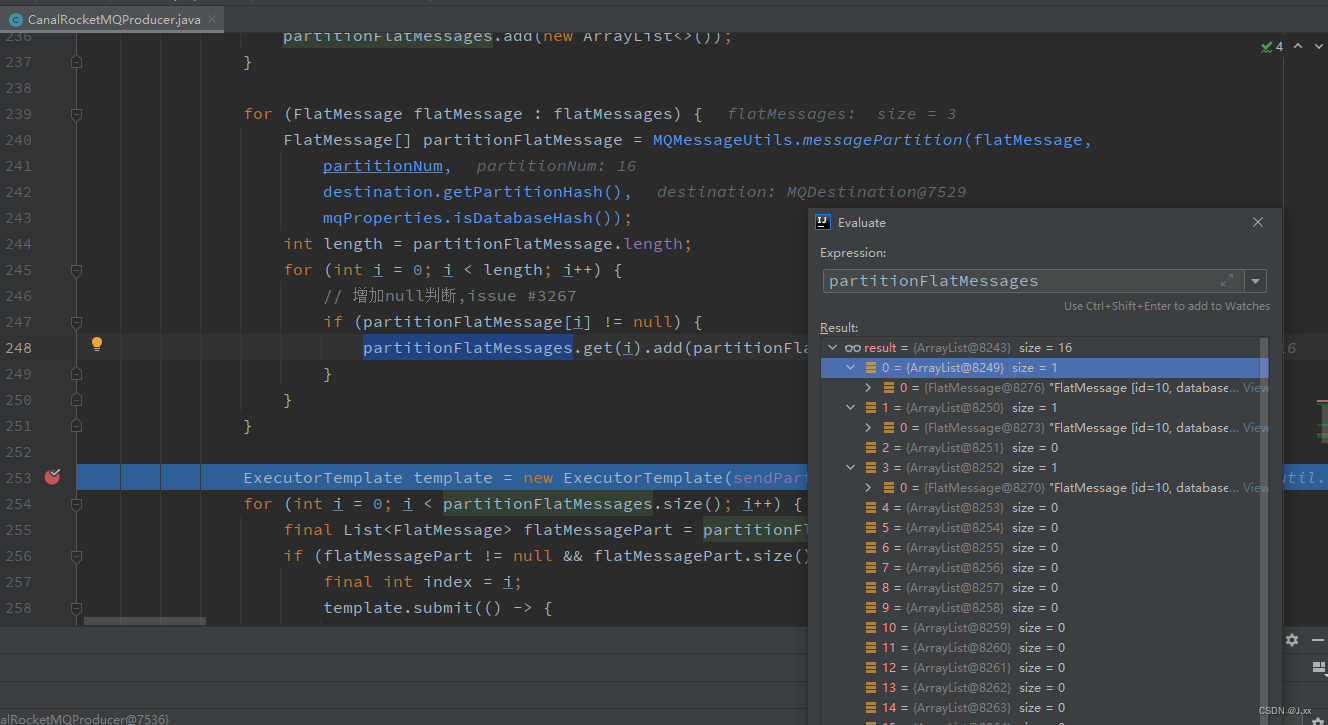The image size is (1328, 725).
Task: Click the fold end marker on line 250
Action: (76, 400)
